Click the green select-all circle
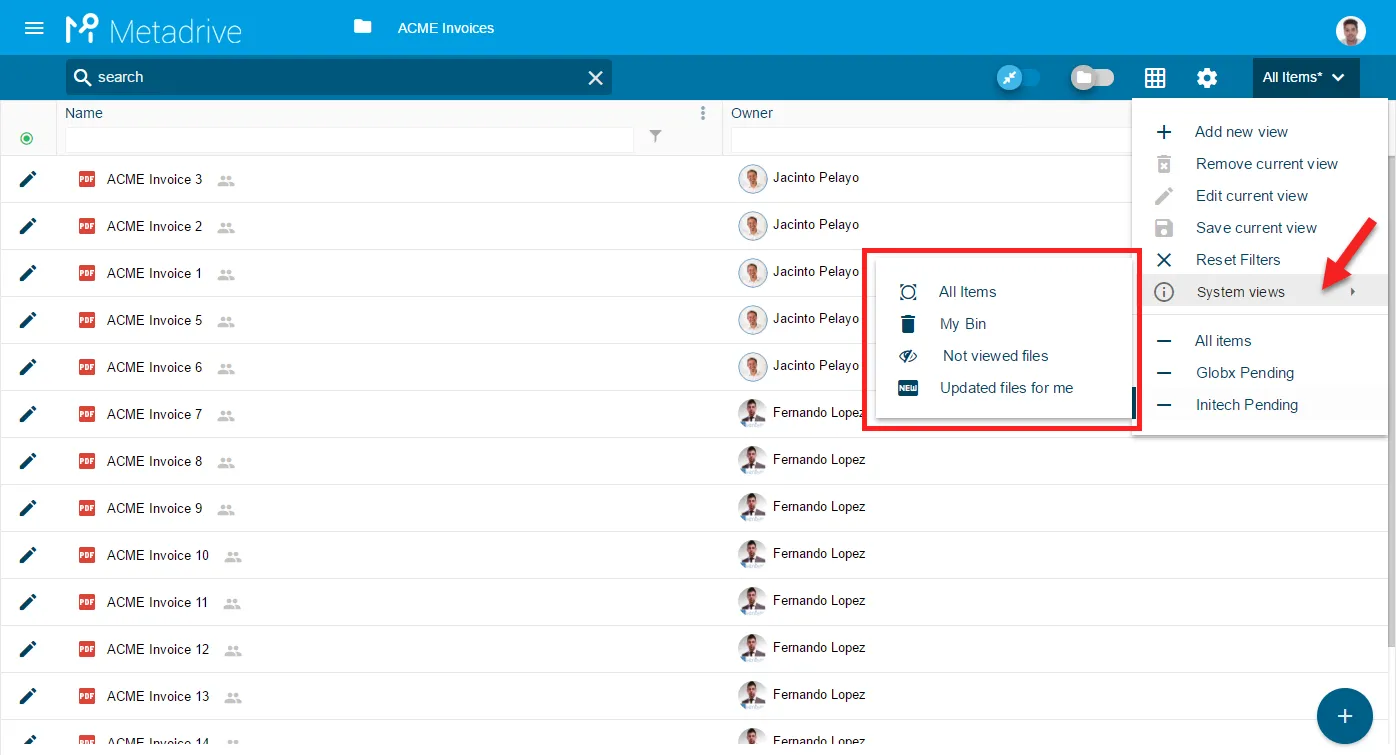The width and height of the screenshot is (1396, 755). point(27,138)
